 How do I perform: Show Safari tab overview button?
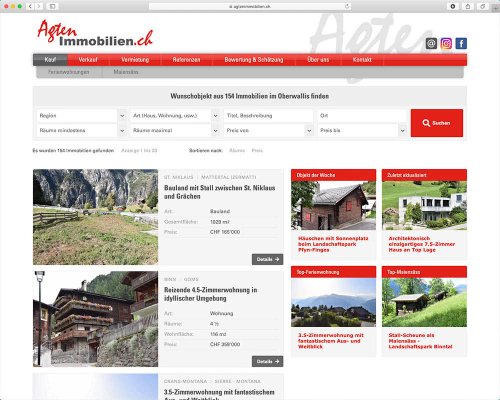483,6
